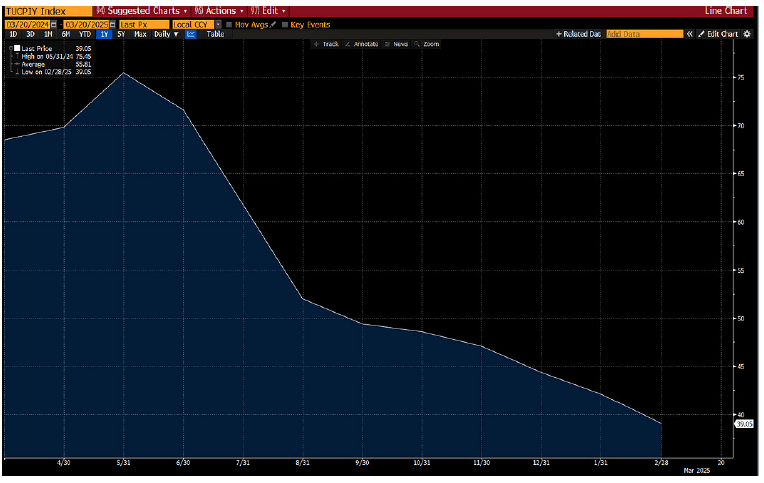764x483 pixels.
Task: Click the Related Data button
Action: pos(578,34)
